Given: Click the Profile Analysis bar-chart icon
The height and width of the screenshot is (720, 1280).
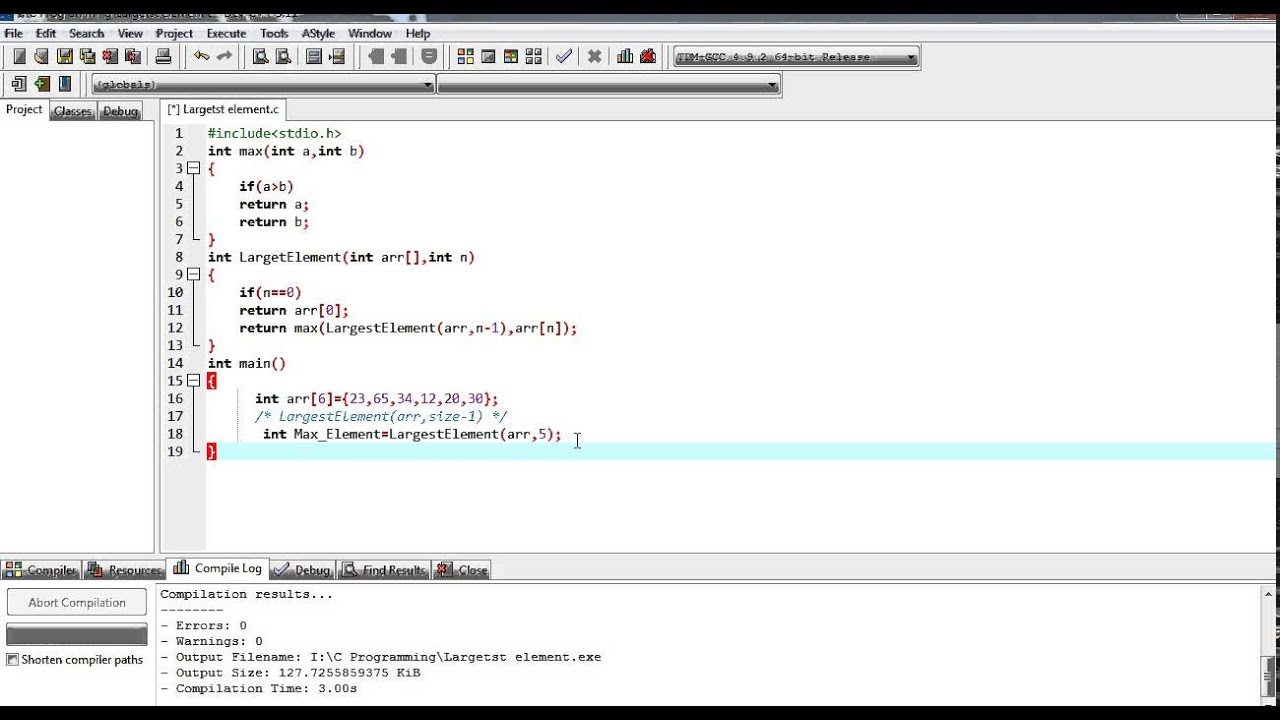Looking at the screenshot, I should [x=625, y=57].
